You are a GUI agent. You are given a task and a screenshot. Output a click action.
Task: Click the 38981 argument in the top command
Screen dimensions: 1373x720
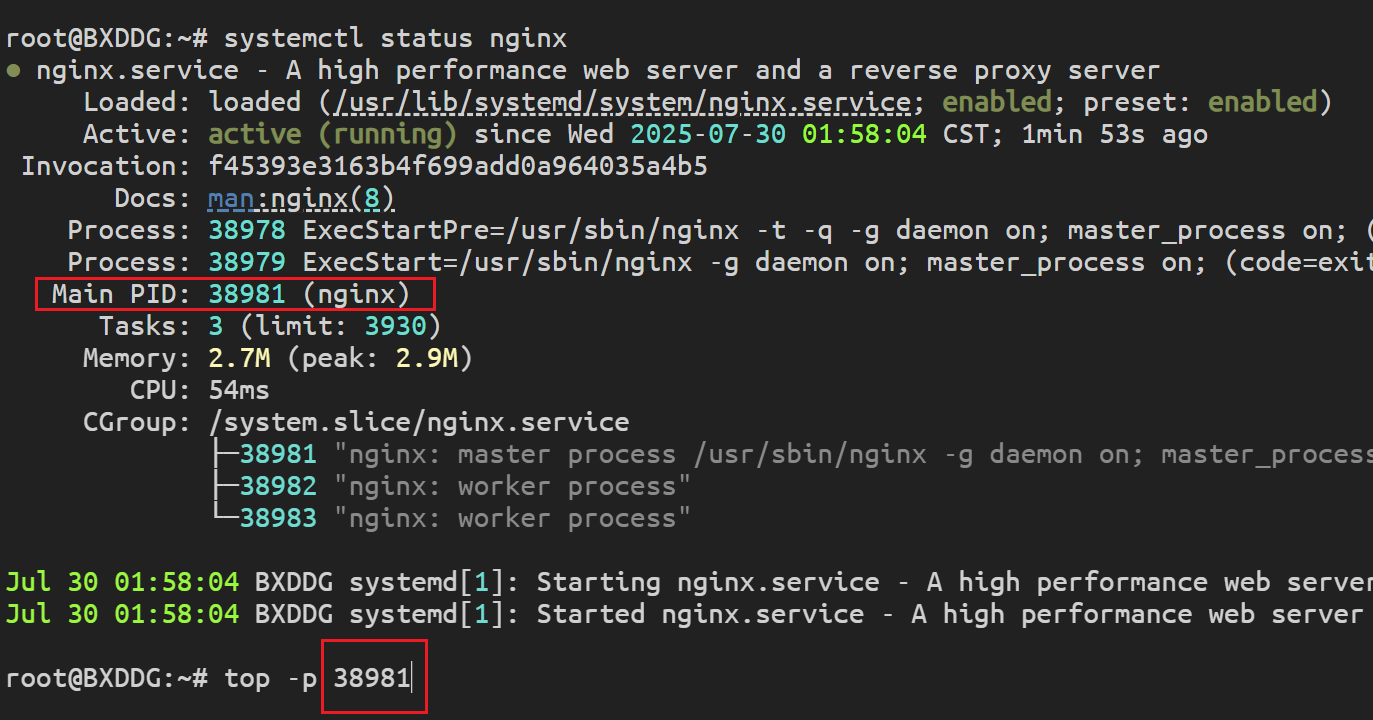pos(372,678)
